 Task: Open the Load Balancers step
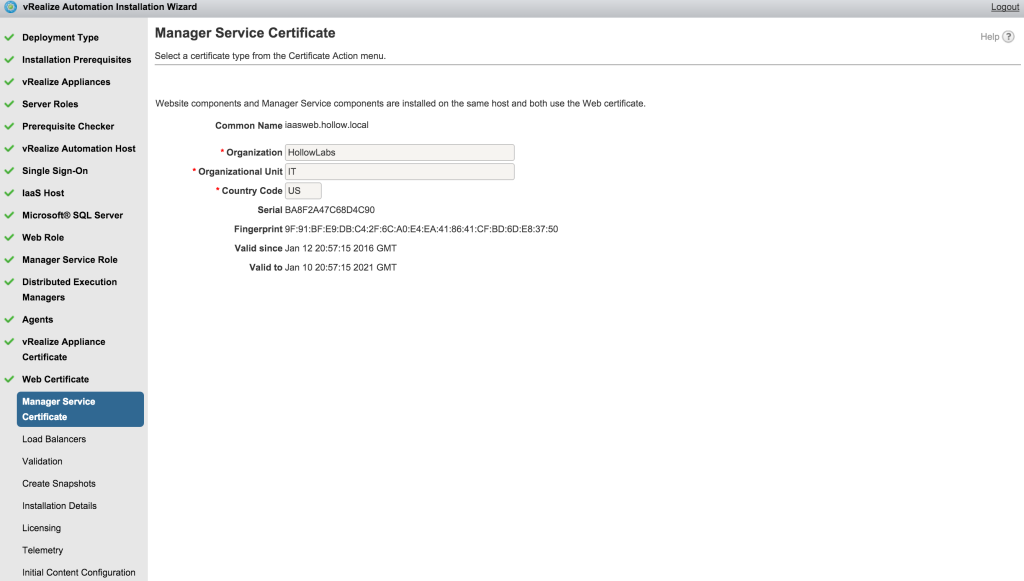(54, 439)
